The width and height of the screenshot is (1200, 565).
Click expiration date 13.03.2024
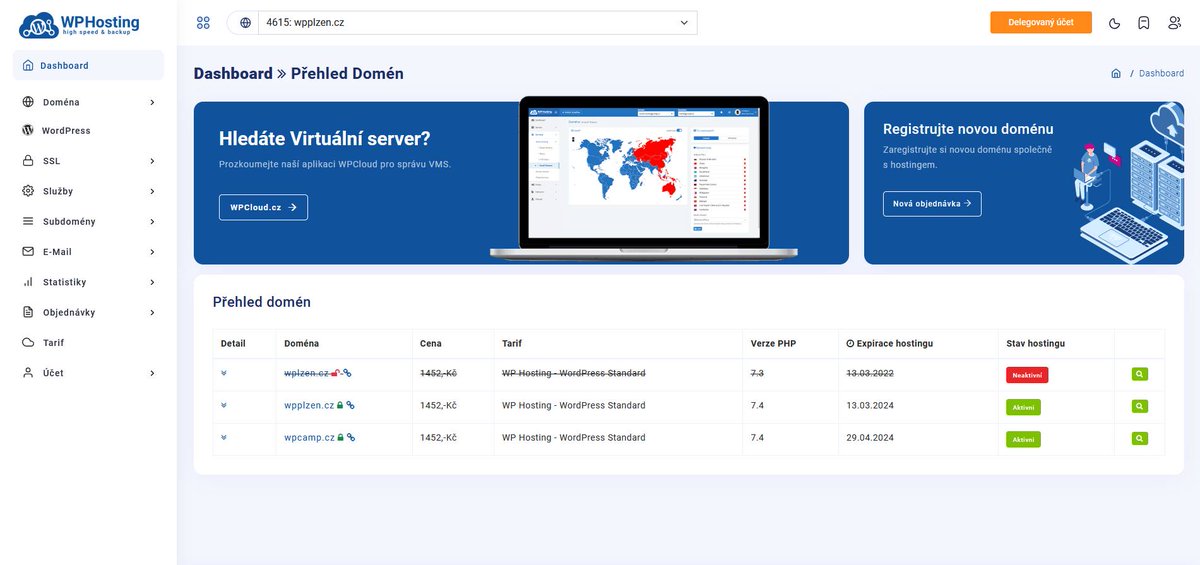coord(870,405)
